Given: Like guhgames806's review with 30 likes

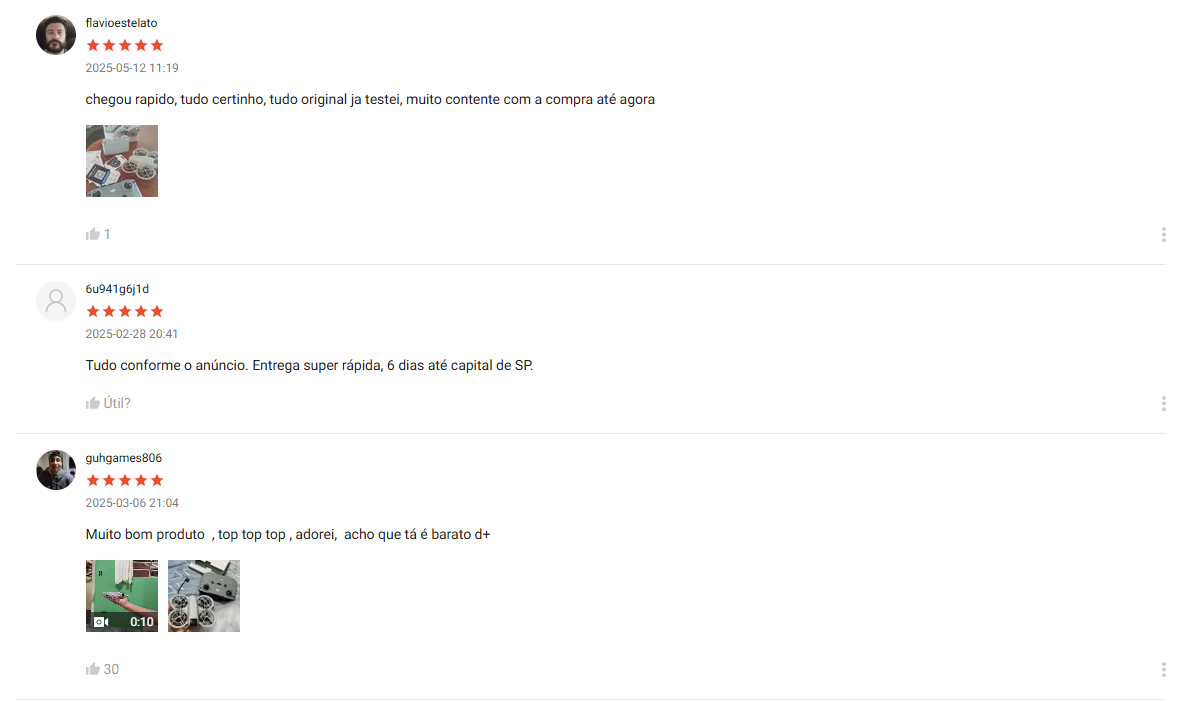Looking at the screenshot, I should click(x=92, y=669).
